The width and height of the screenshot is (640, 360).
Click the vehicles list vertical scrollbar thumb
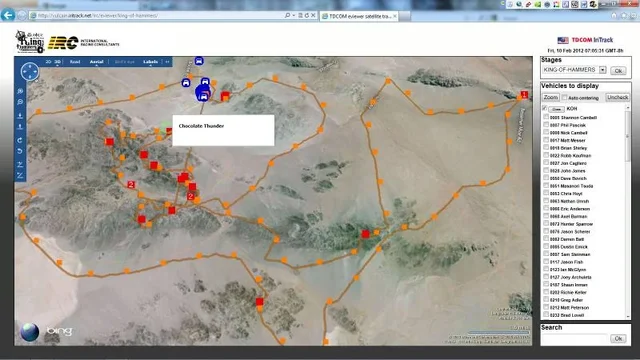click(628, 136)
